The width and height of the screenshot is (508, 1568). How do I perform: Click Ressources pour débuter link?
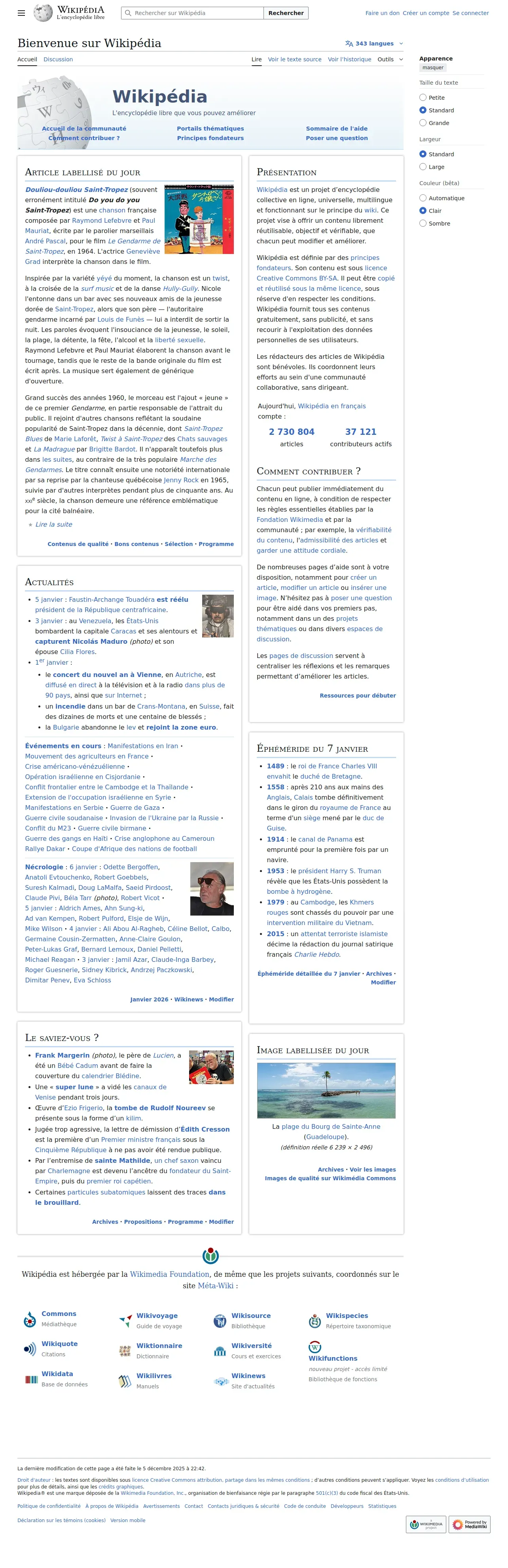click(x=358, y=695)
